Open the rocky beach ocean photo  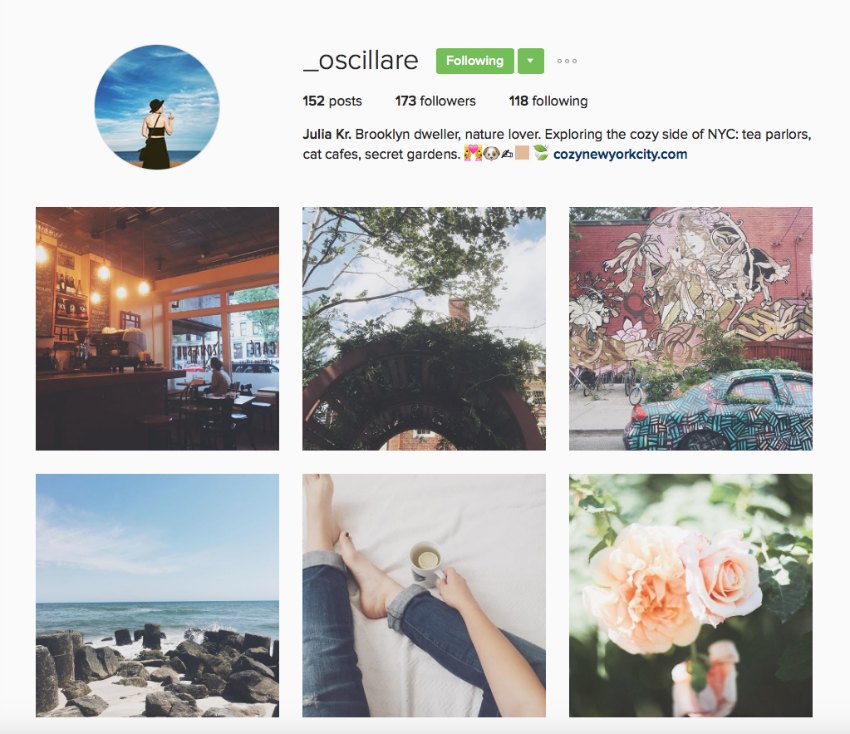pyautogui.click(x=157, y=595)
